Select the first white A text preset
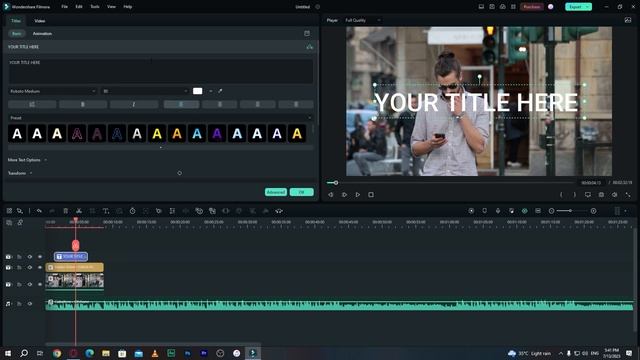The image size is (640, 360). (17, 133)
